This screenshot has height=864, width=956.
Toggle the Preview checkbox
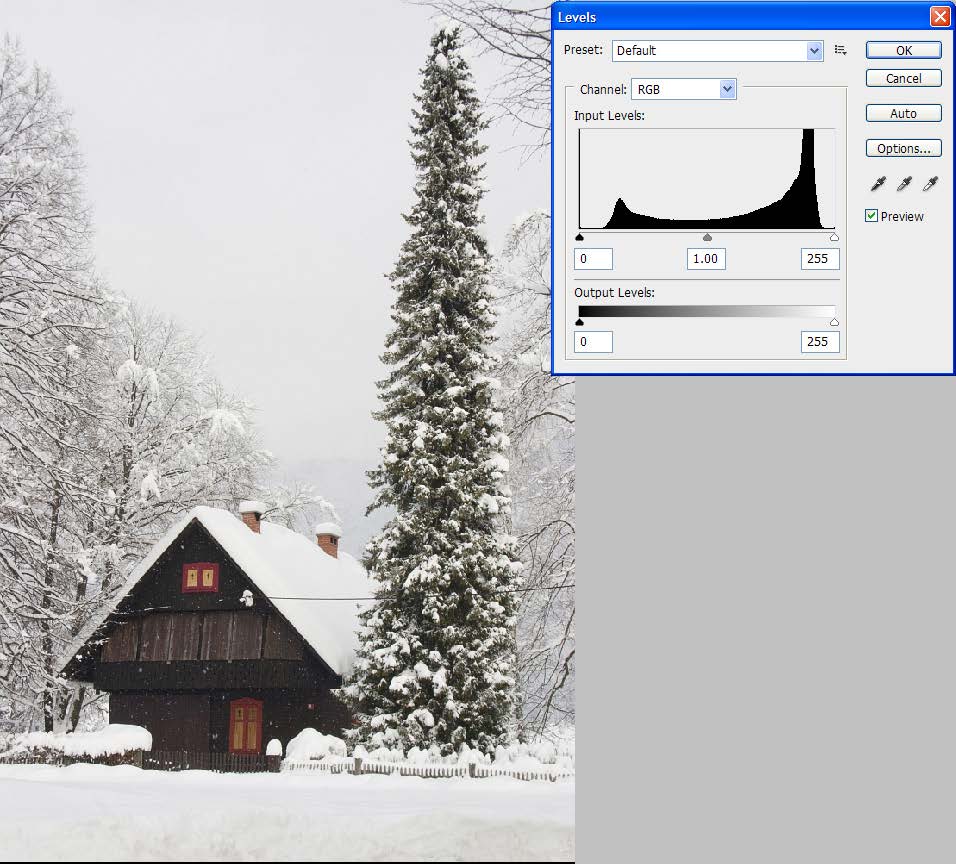pyautogui.click(x=872, y=216)
